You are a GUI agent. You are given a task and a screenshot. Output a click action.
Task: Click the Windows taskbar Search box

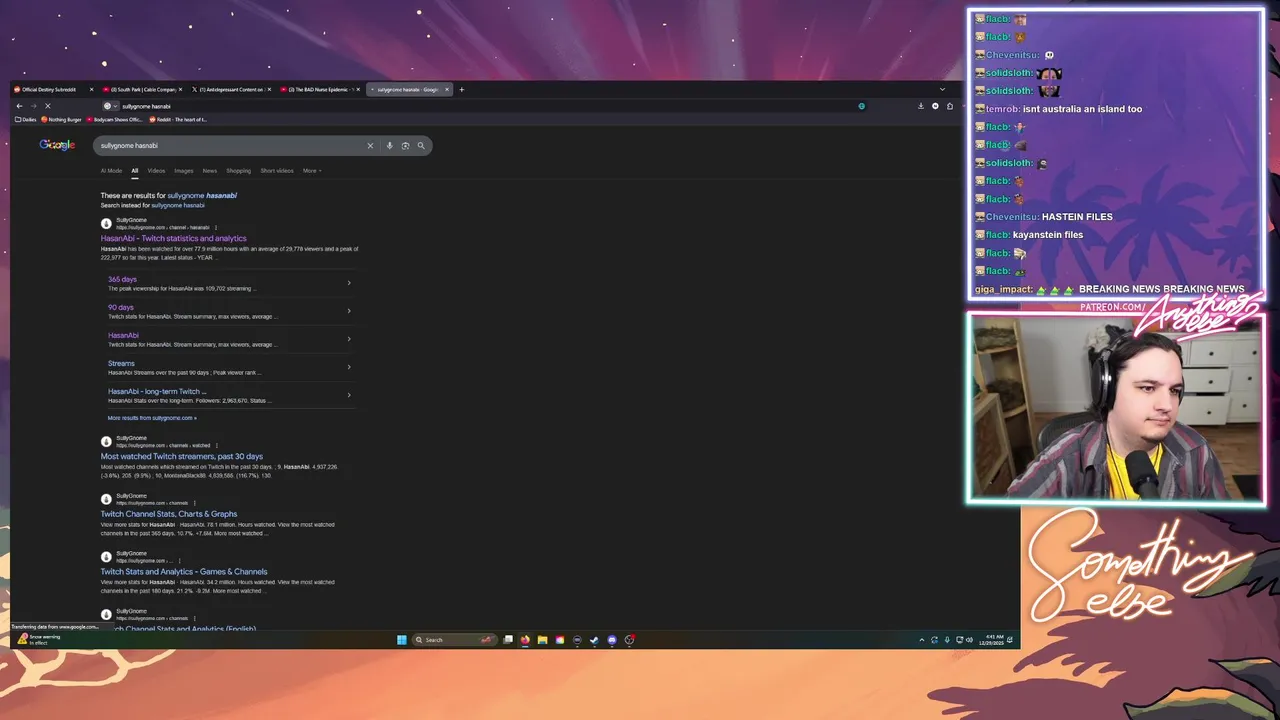point(455,640)
